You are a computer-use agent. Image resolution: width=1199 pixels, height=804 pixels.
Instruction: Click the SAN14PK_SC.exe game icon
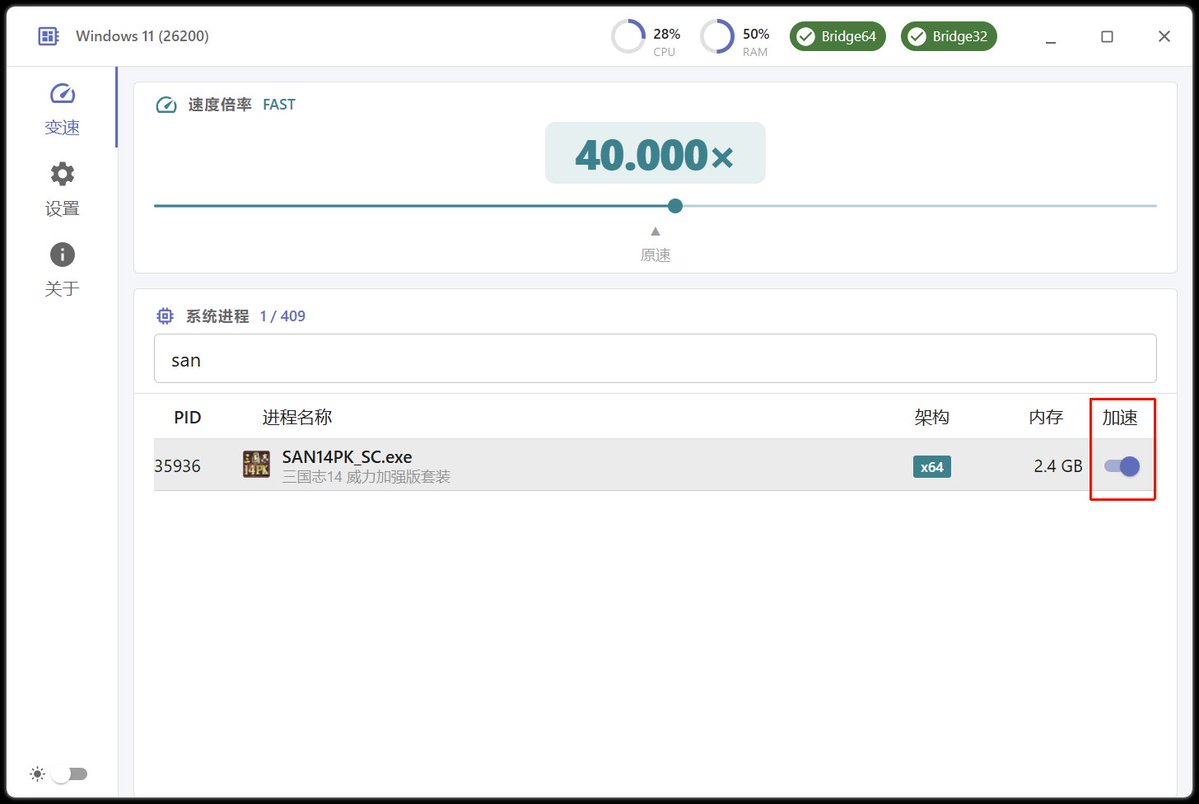[x=256, y=464]
